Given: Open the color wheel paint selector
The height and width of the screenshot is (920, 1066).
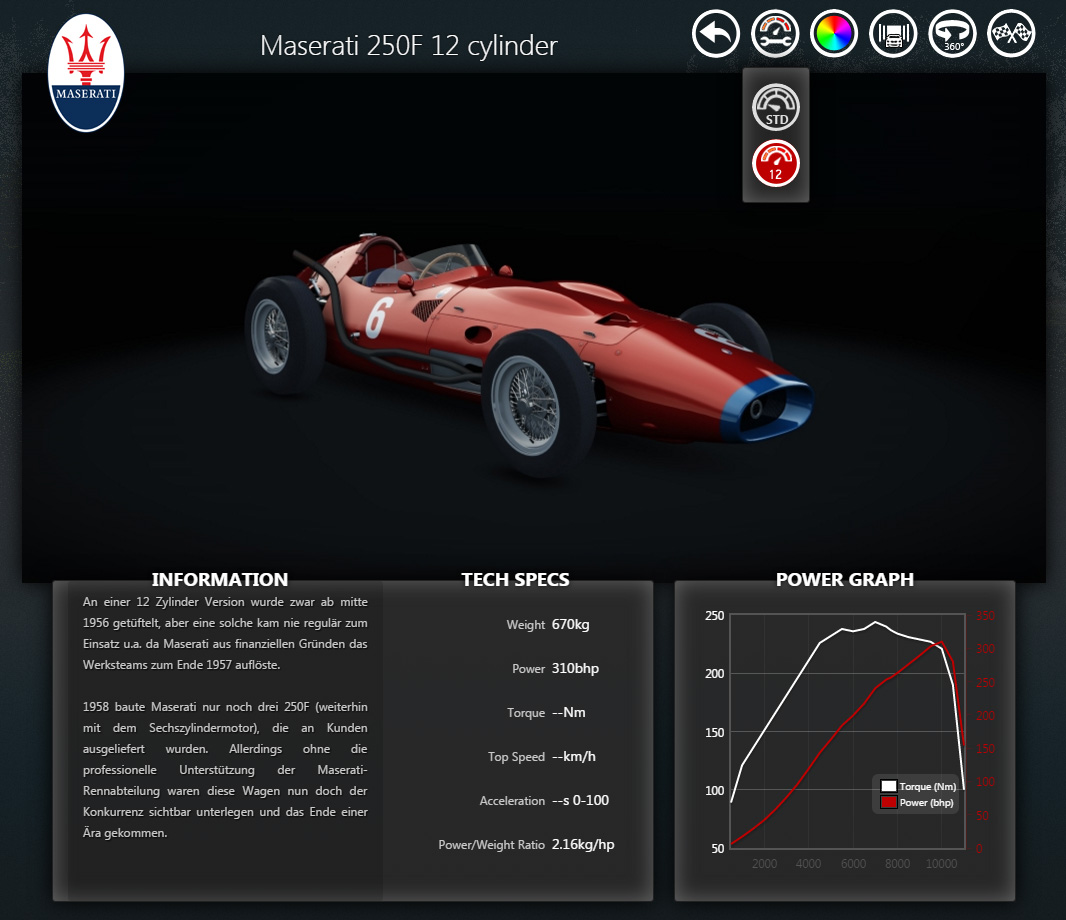Looking at the screenshot, I should (834, 33).
